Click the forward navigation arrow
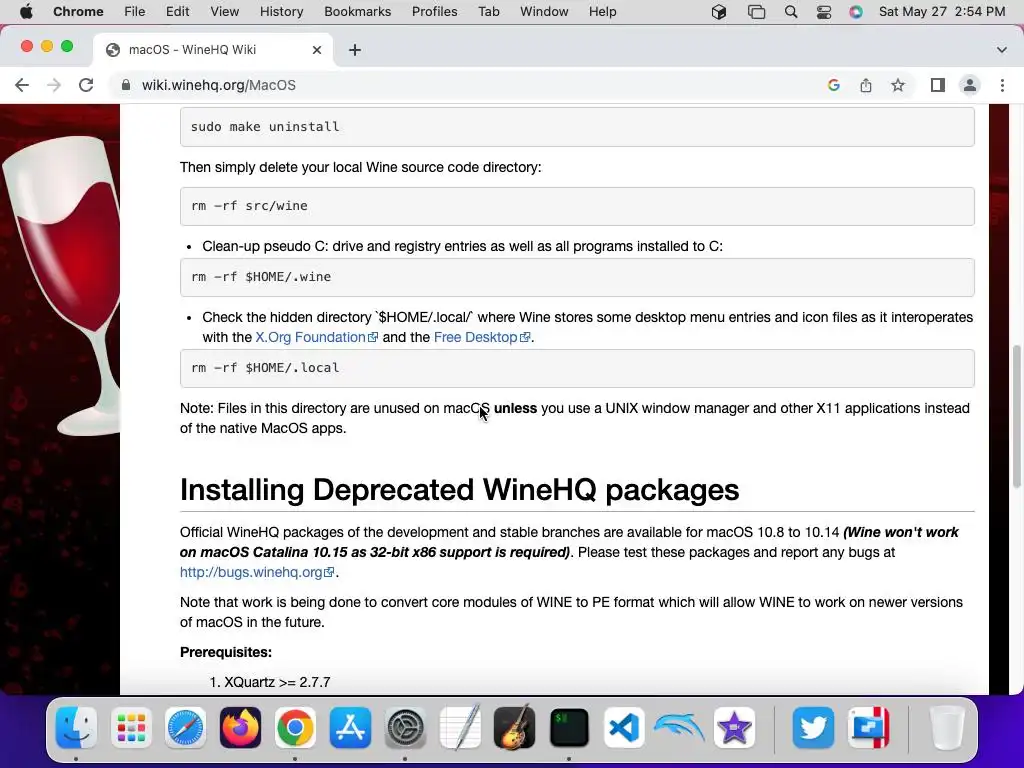Screen dimensions: 1024x768 coord(54,85)
